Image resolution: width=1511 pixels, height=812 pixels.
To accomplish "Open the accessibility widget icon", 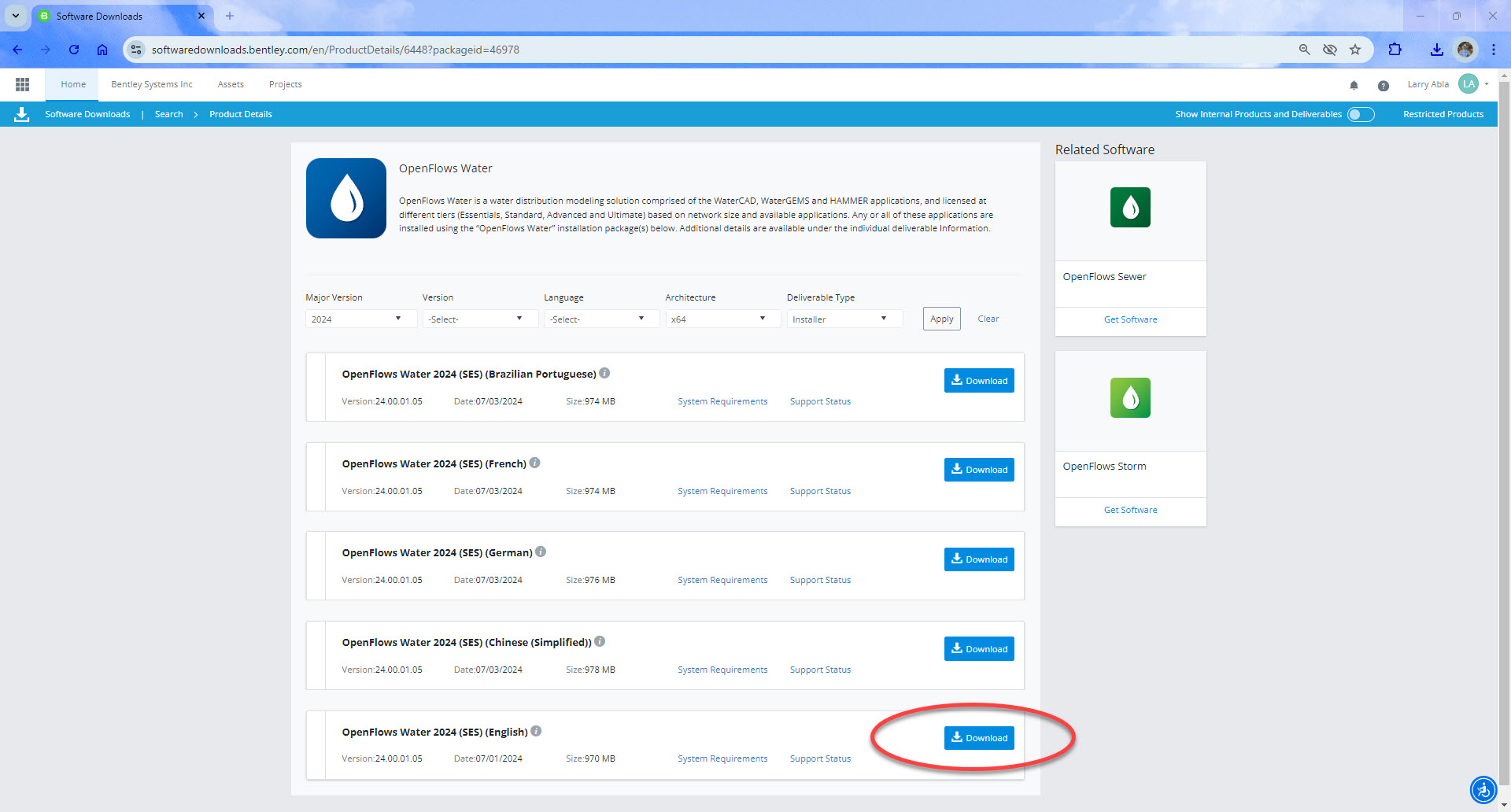I will [1483, 789].
